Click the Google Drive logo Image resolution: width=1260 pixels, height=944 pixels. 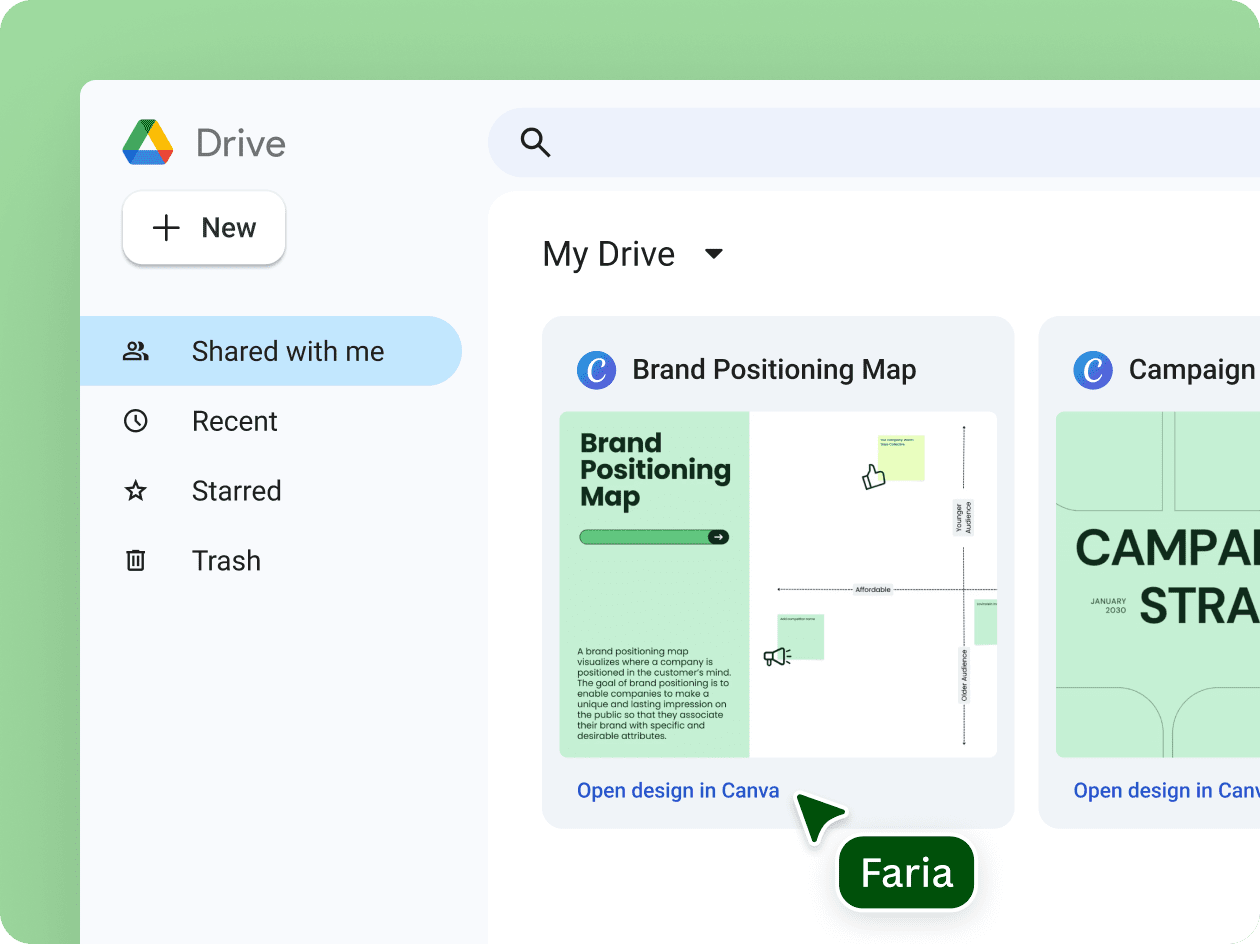(147, 143)
